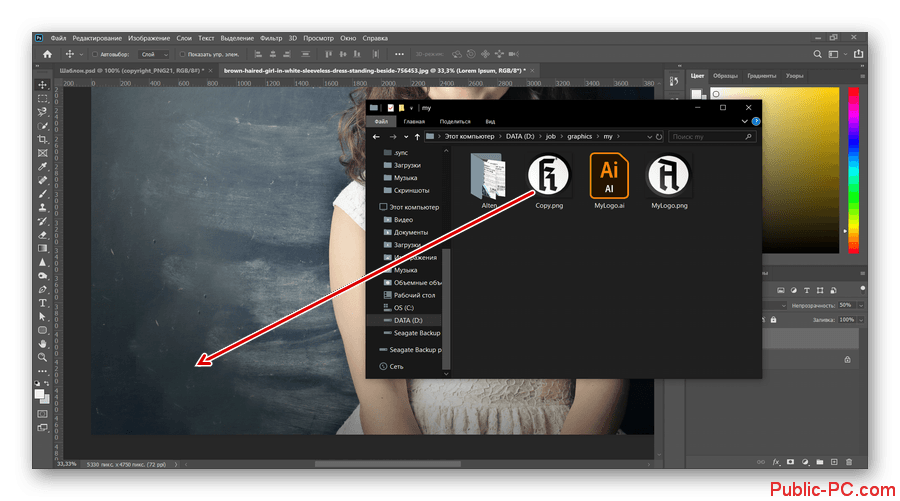The width and height of the screenshot is (900, 501).
Task: Open Quick Access toolbar customize arrow in Explorer
Action: click(x=412, y=108)
